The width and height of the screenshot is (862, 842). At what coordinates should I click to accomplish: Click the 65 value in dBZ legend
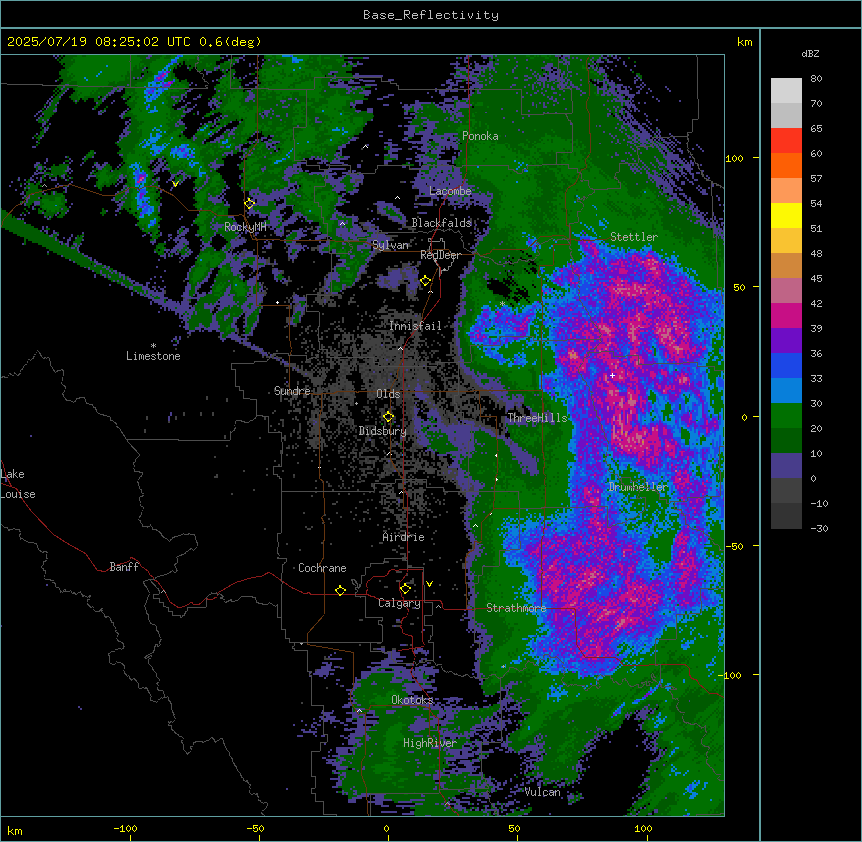pos(816,129)
